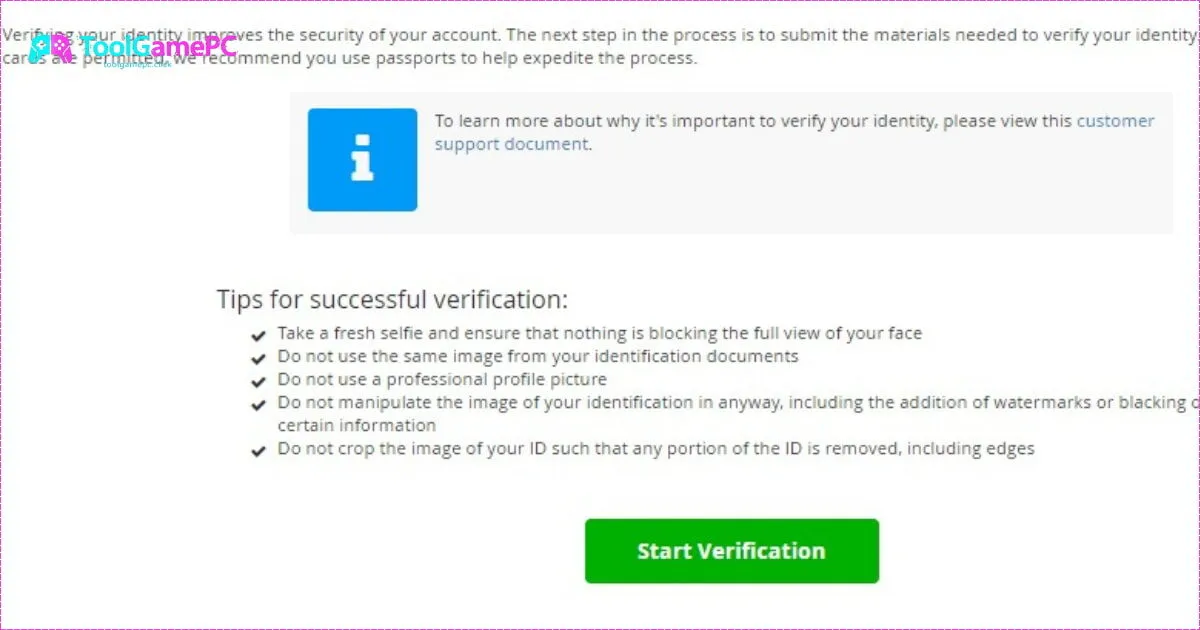Select the cyan gamepad icon in the ToolGamePC logo
This screenshot has width=1200, height=630.
pyautogui.click(x=40, y=48)
